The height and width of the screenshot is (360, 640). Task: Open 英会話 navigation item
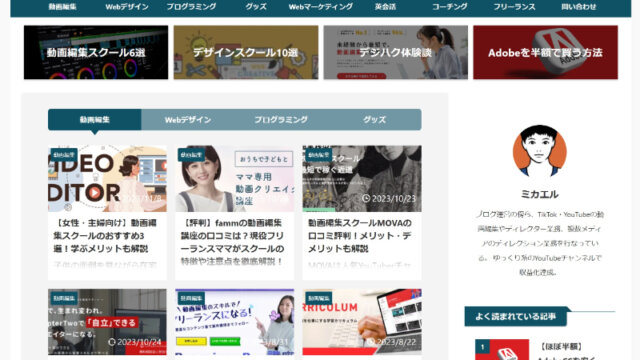385,7
